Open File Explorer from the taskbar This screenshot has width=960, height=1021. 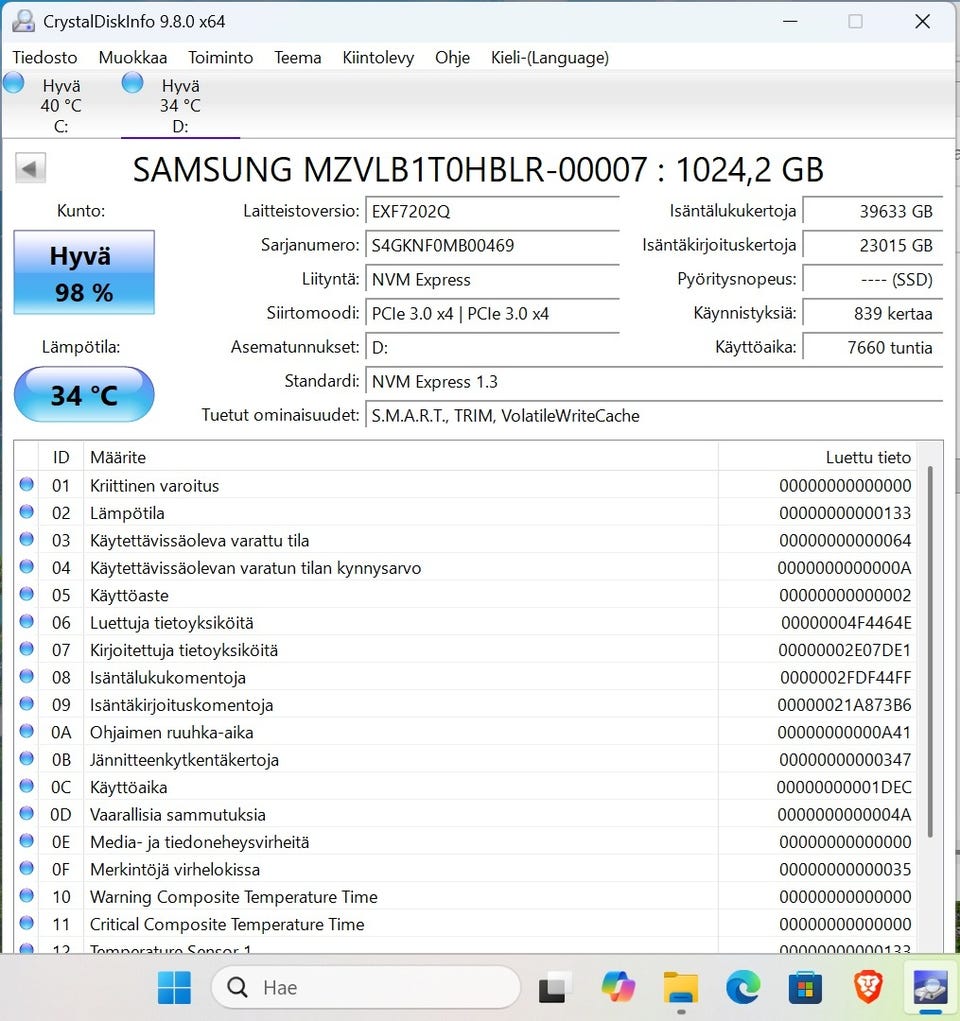pos(681,987)
